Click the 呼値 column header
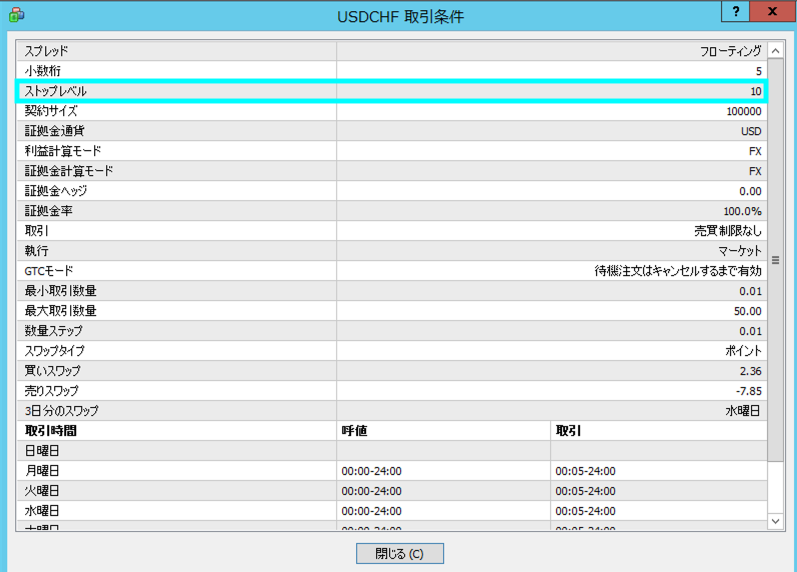 click(355, 431)
